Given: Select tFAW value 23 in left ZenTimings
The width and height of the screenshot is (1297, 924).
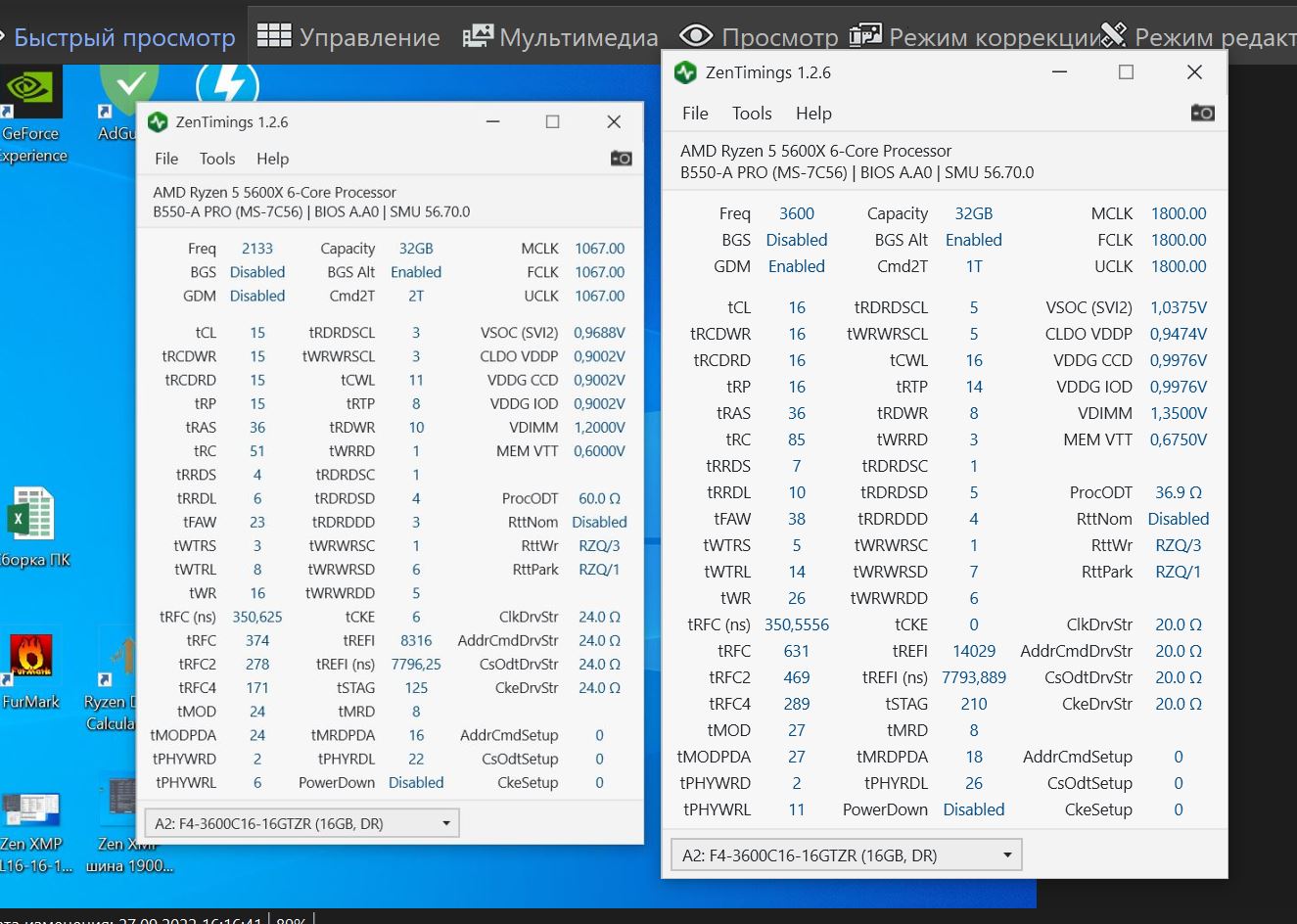Looking at the screenshot, I should point(257,522).
